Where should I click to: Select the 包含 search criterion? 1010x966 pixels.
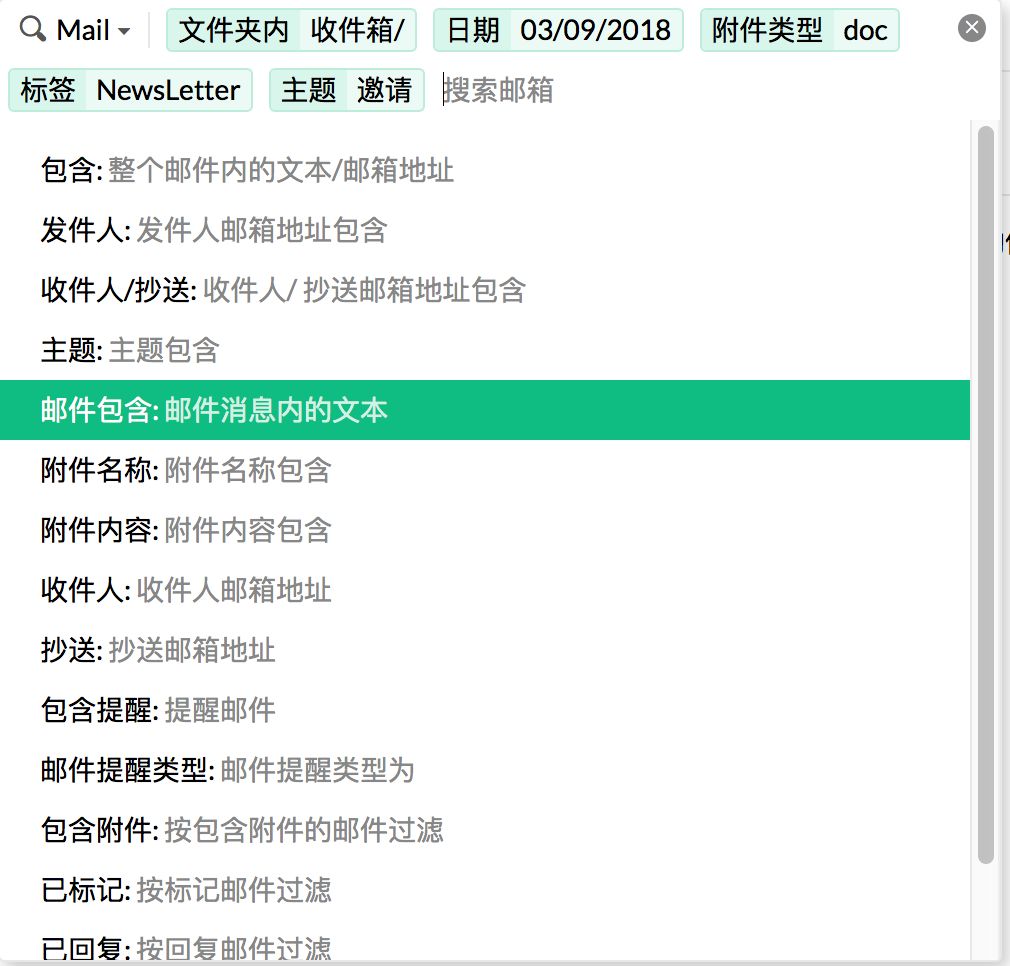pyautogui.click(x=245, y=171)
